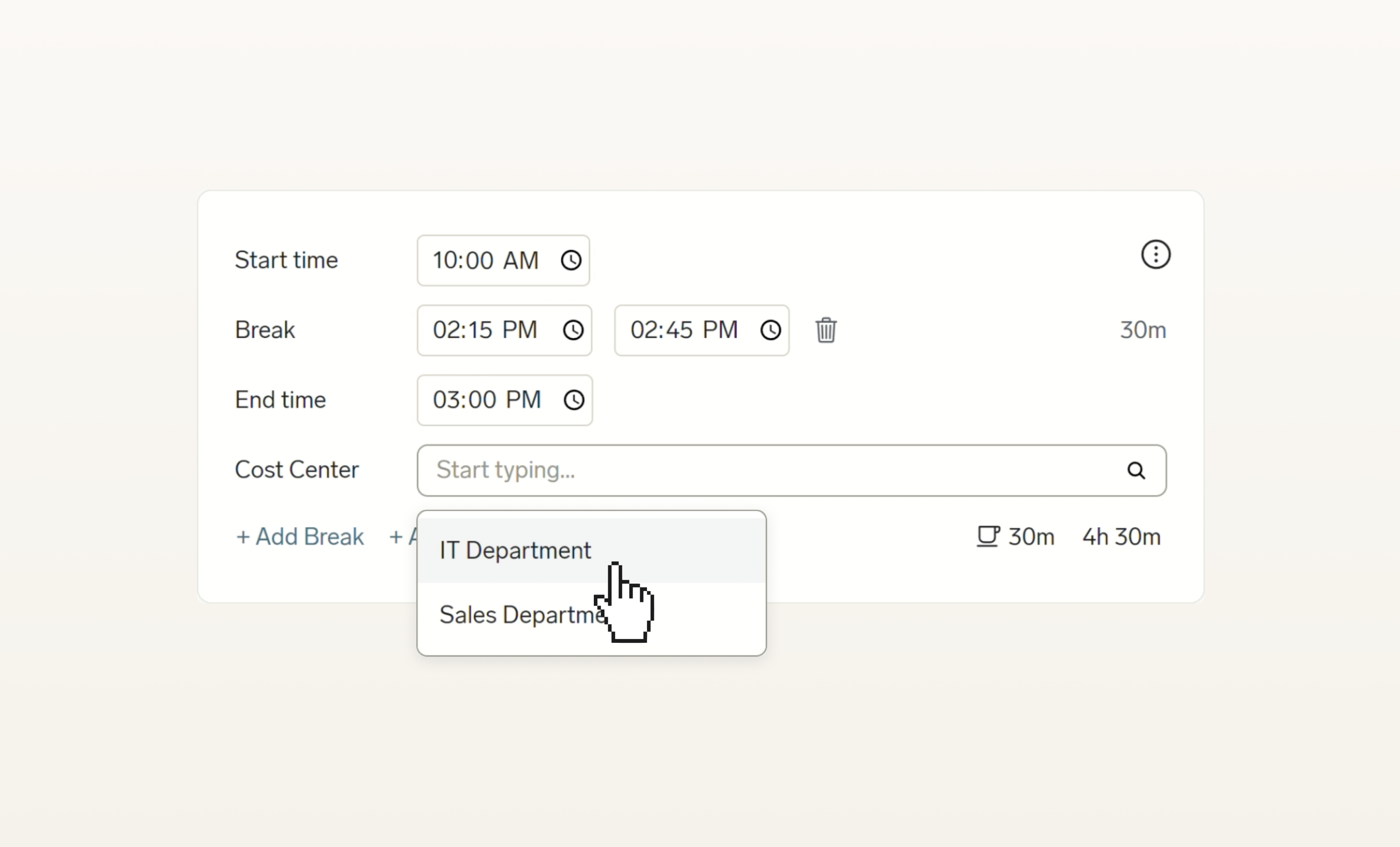
Task: Click the 03:00 PM end time field
Action: pos(486,400)
